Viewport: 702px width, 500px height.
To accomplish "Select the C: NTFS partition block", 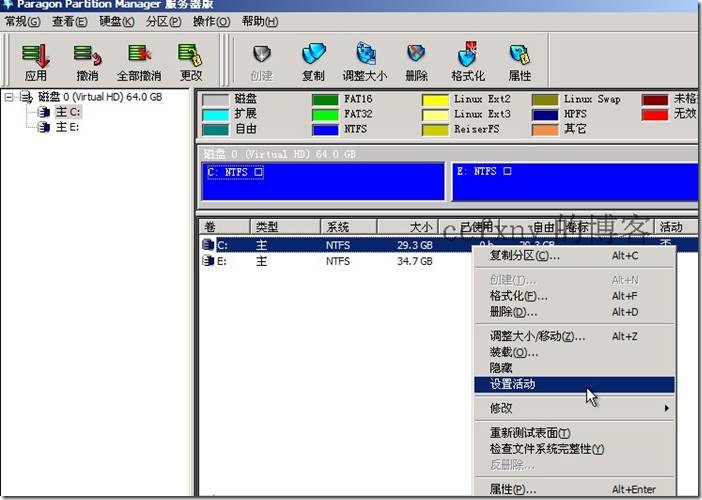I will click(x=323, y=181).
